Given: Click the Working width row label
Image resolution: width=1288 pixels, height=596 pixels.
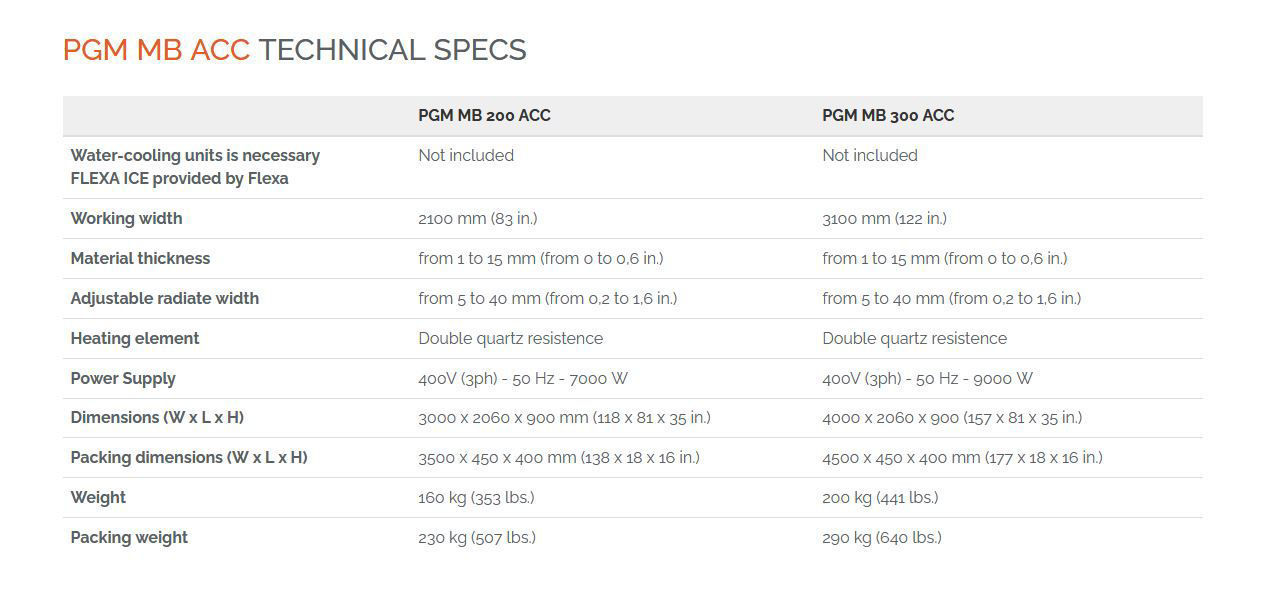Looking at the screenshot, I should [x=126, y=218].
